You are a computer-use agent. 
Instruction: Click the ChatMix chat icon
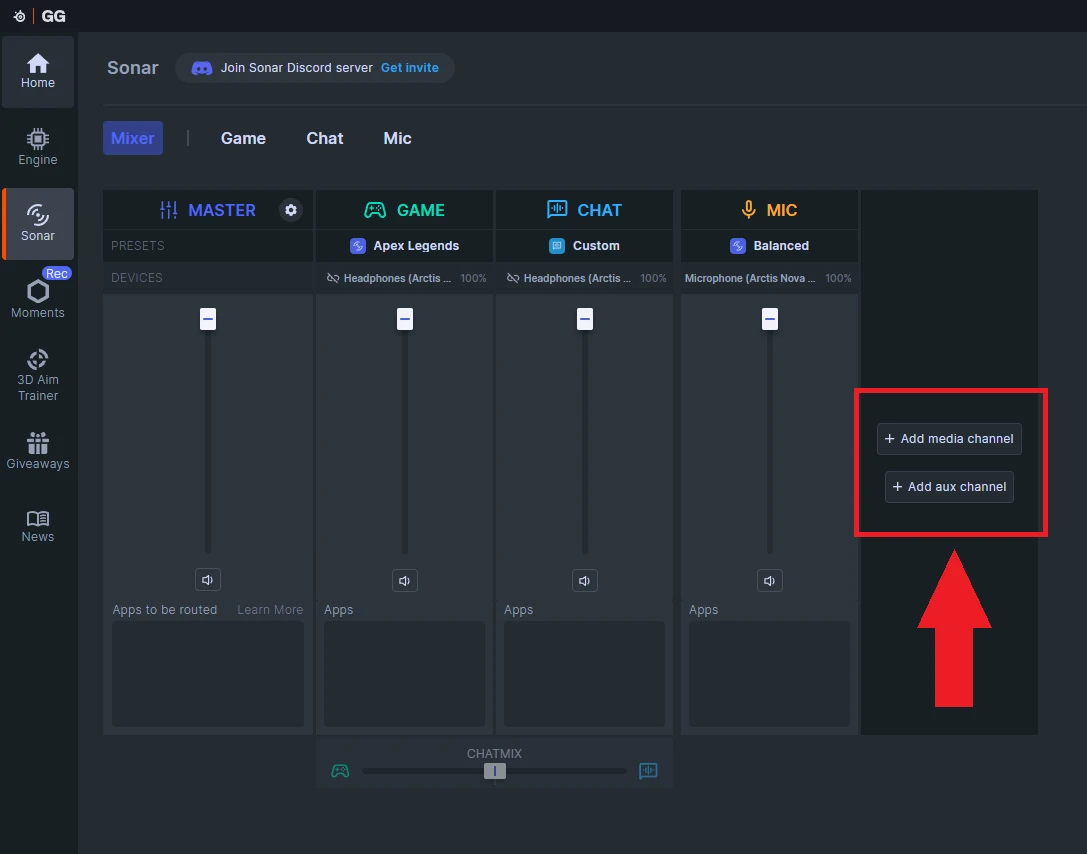click(648, 771)
